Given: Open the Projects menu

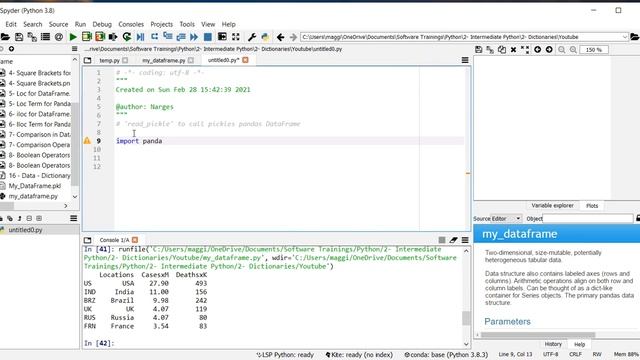Looking at the screenshot, I should (161, 24).
